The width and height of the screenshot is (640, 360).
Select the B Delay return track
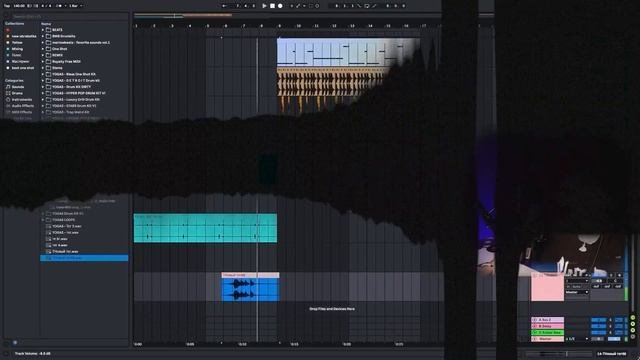[x=547, y=326]
